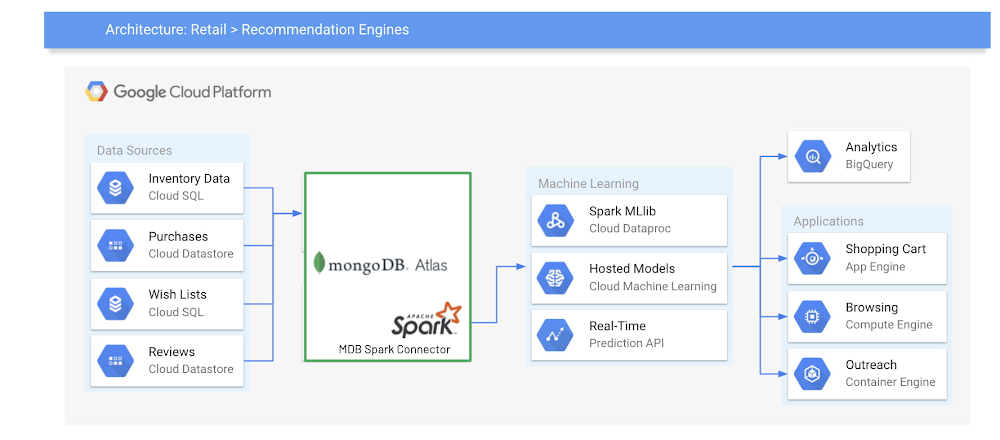Screen dimensions: 1000x440
Task: Click the "App Engine" subtitle
Action: tap(875, 267)
